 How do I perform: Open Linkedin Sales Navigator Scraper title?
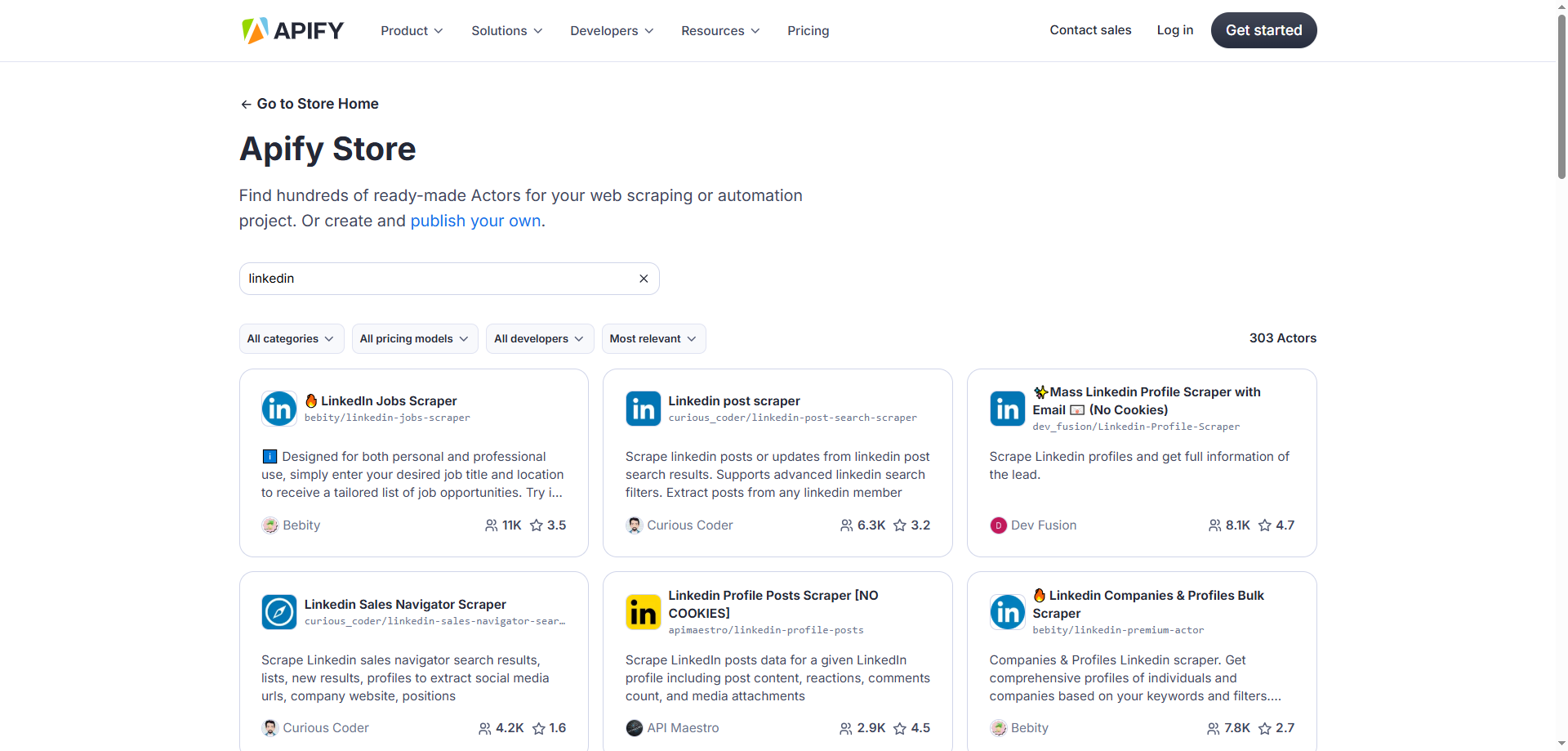(405, 604)
